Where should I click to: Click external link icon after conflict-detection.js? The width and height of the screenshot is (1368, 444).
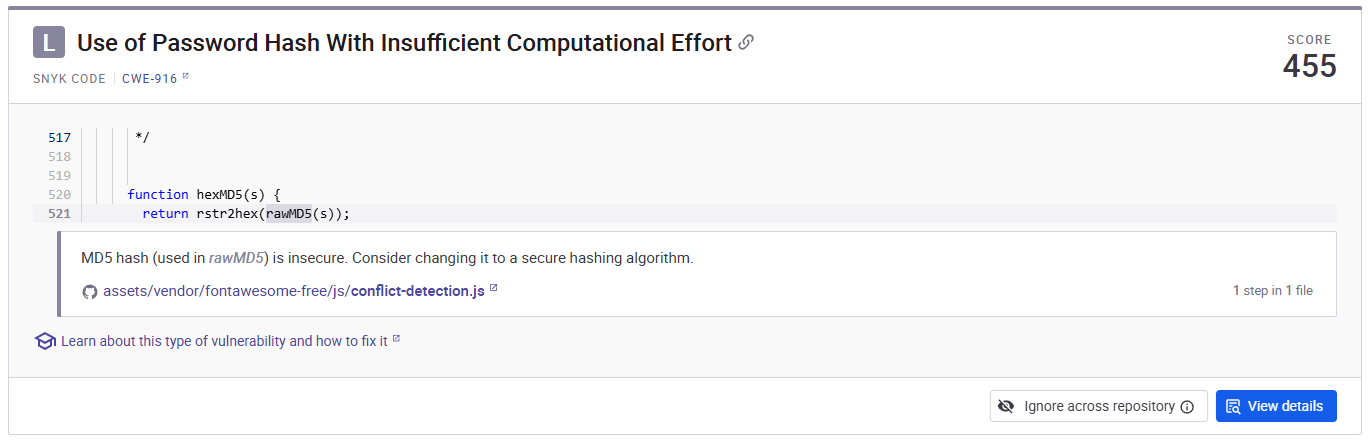pyautogui.click(x=493, y=290)
